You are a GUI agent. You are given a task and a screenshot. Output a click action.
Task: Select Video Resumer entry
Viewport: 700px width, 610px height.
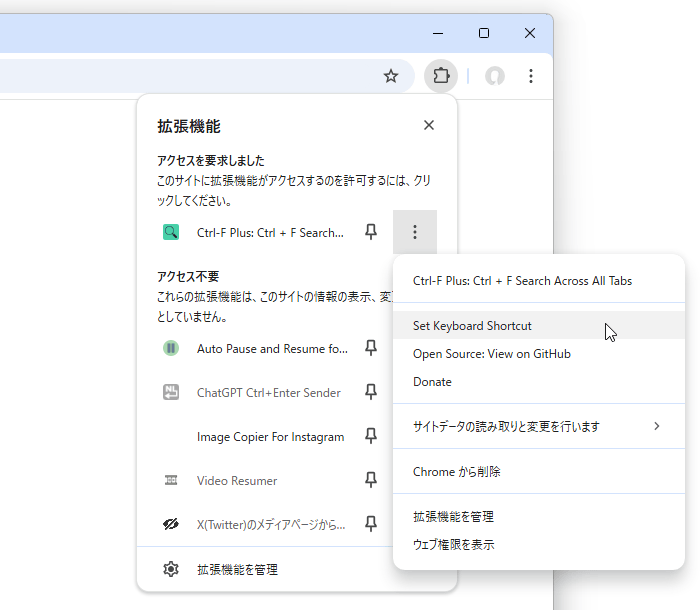click(237, 480)
